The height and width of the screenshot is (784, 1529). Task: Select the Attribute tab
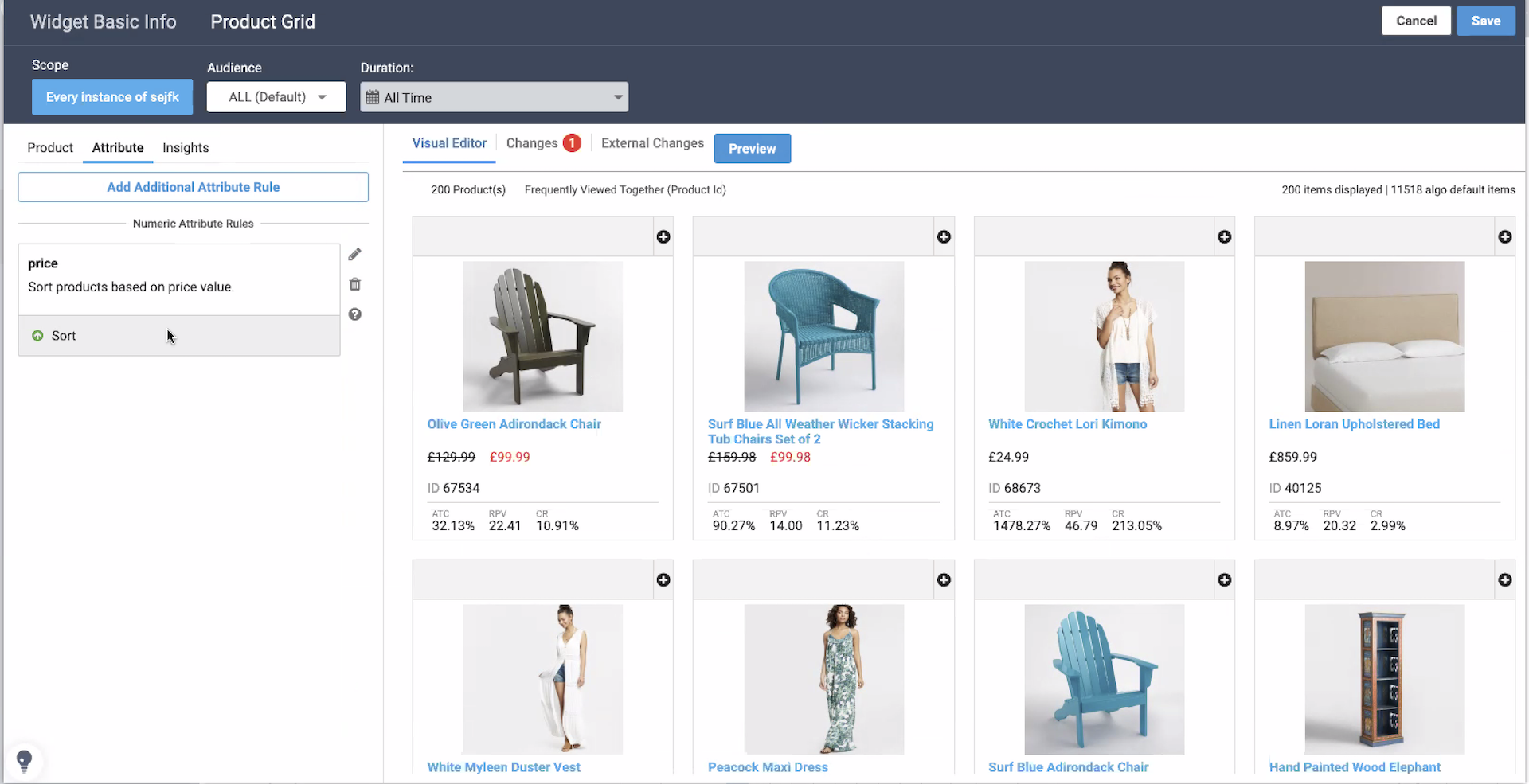coord(118,148)
